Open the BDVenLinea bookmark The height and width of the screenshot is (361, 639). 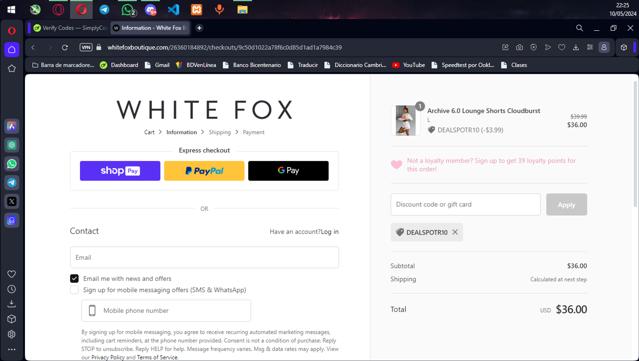[196, 65]
